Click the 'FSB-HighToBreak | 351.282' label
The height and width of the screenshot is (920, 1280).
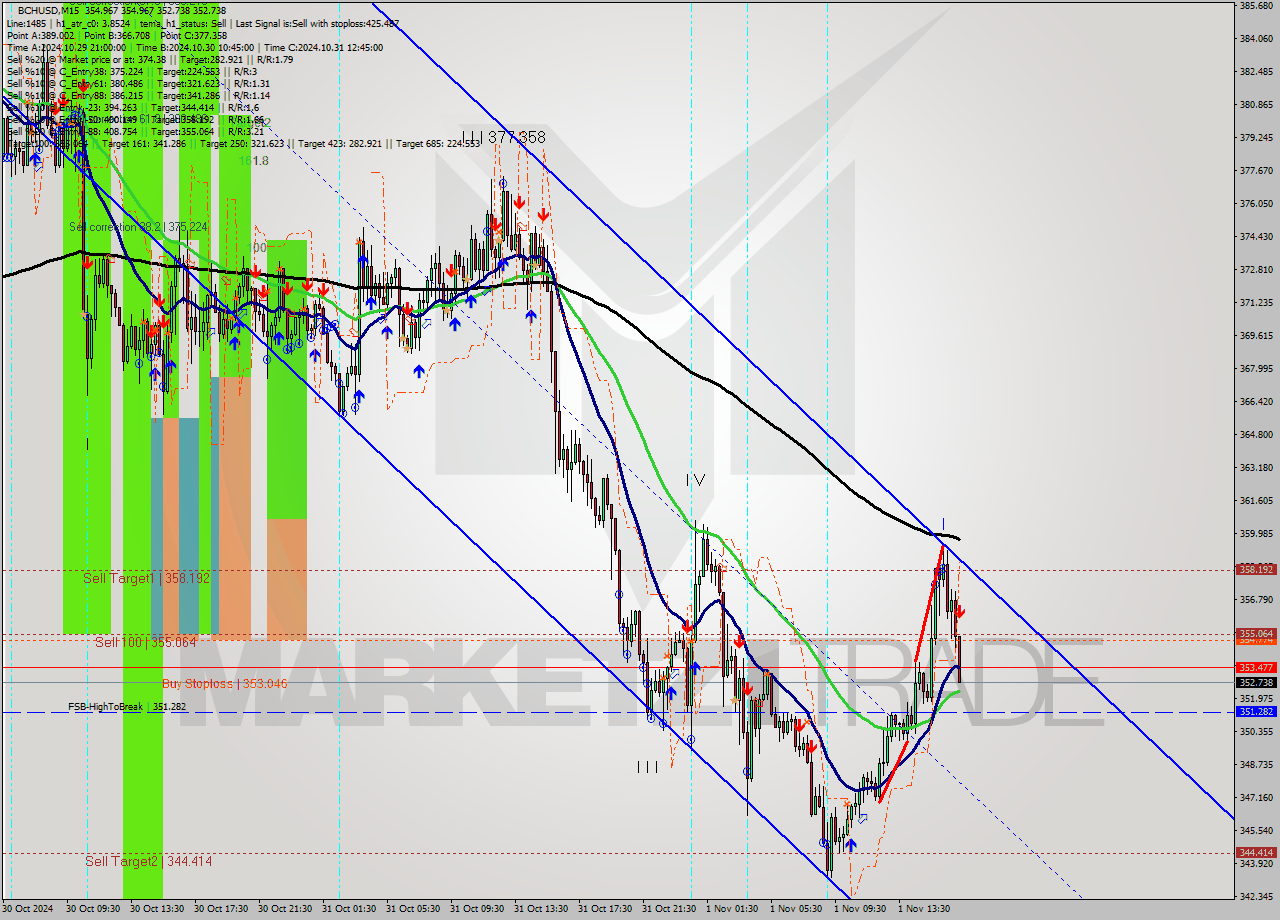point(128,706)
